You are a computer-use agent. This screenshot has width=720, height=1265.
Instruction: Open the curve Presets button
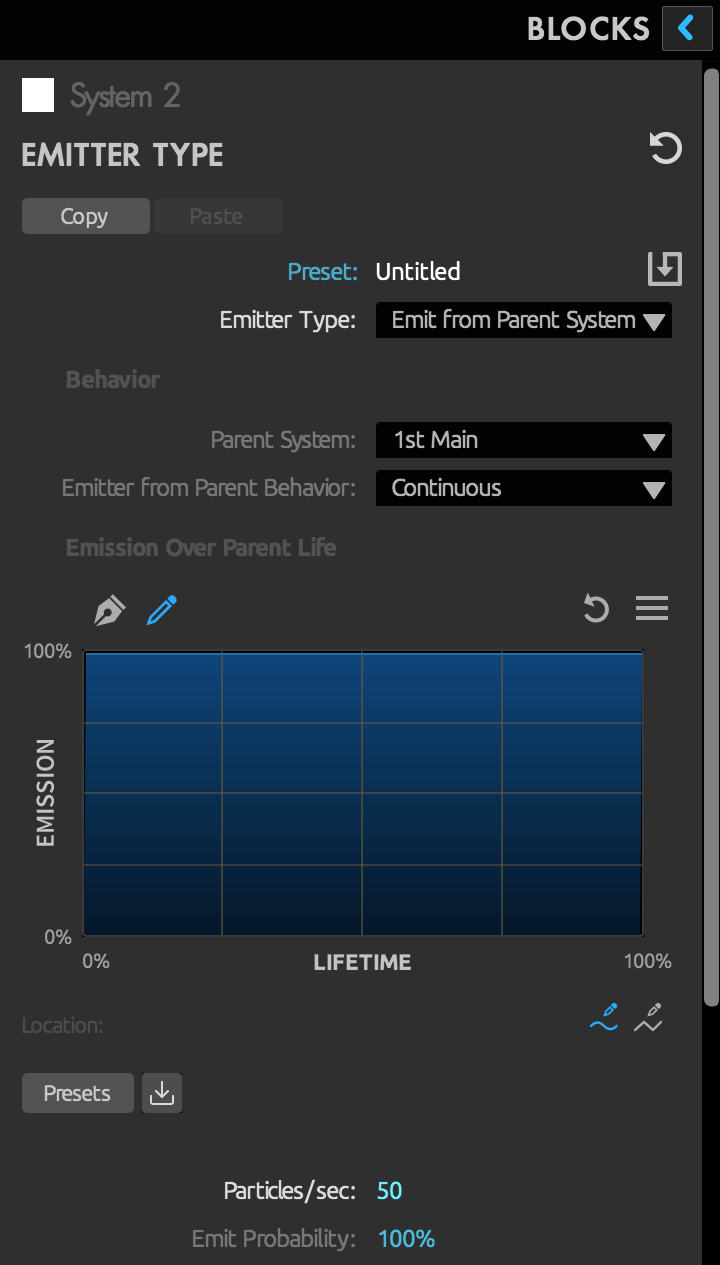coord(77,1094)
